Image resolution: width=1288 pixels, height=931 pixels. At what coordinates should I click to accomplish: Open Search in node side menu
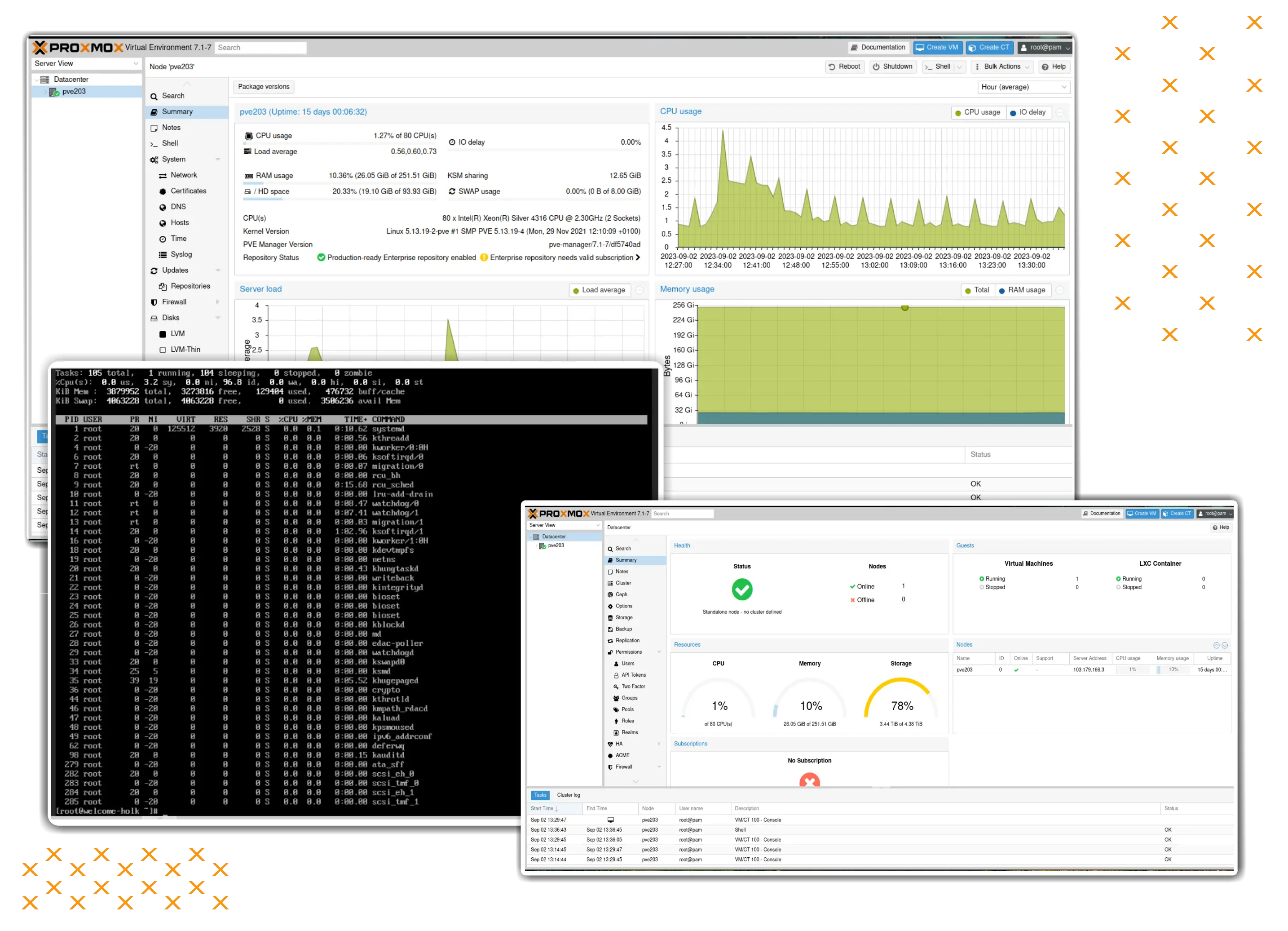point(173,96)
